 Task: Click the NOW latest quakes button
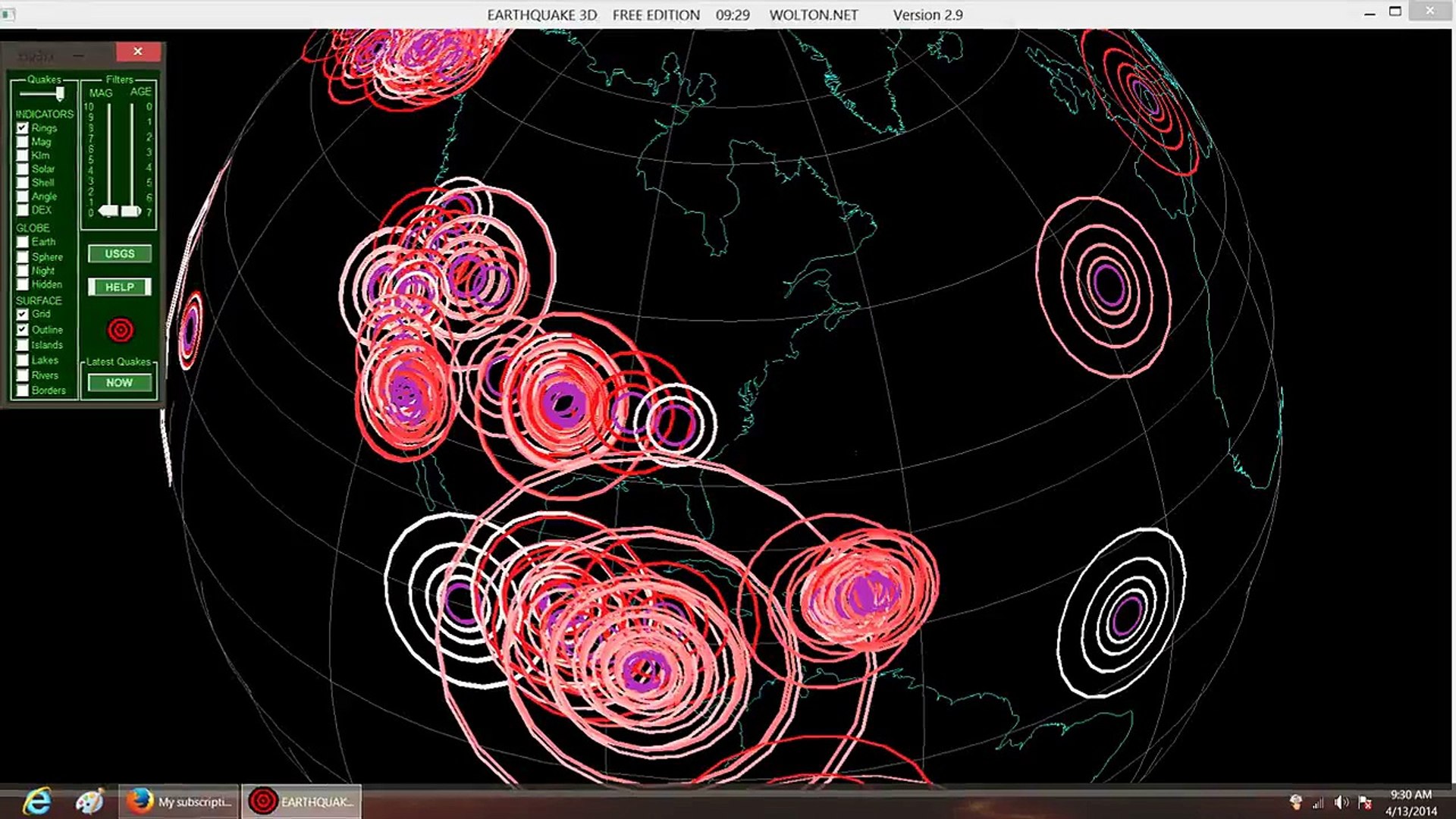tap(120, 383)
